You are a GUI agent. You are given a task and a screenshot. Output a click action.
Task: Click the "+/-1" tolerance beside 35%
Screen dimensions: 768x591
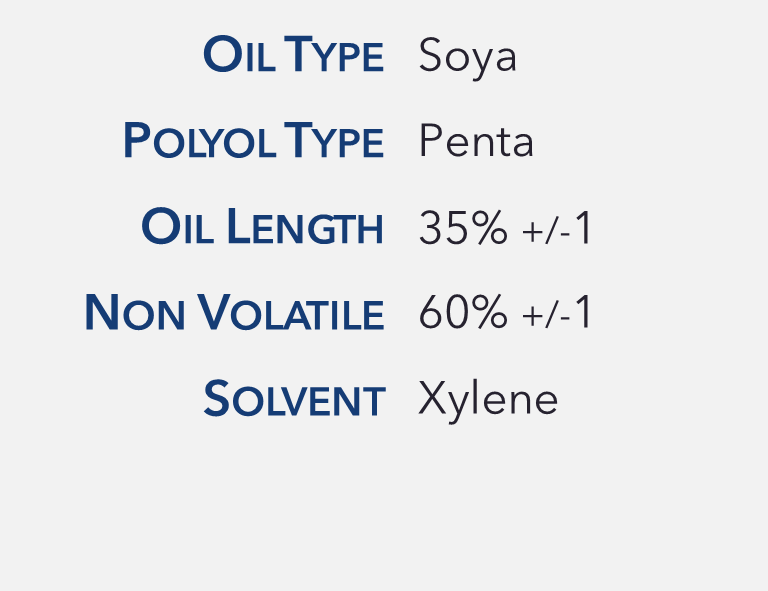coord(558,229)
